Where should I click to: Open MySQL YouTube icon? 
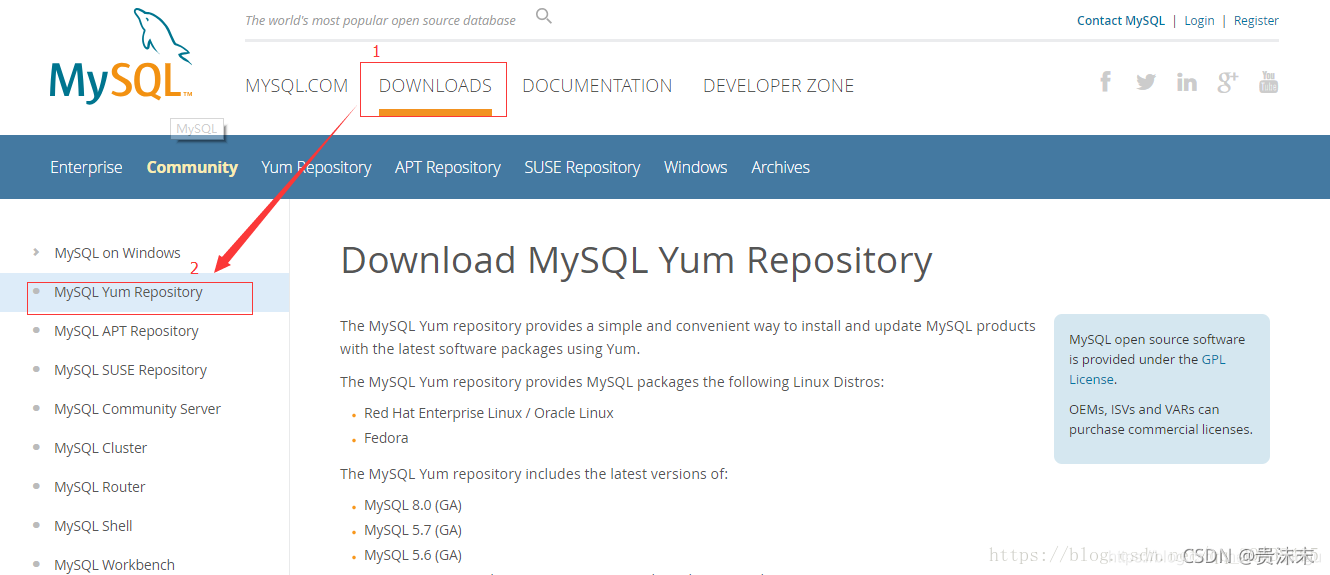tap(1268, 81)
